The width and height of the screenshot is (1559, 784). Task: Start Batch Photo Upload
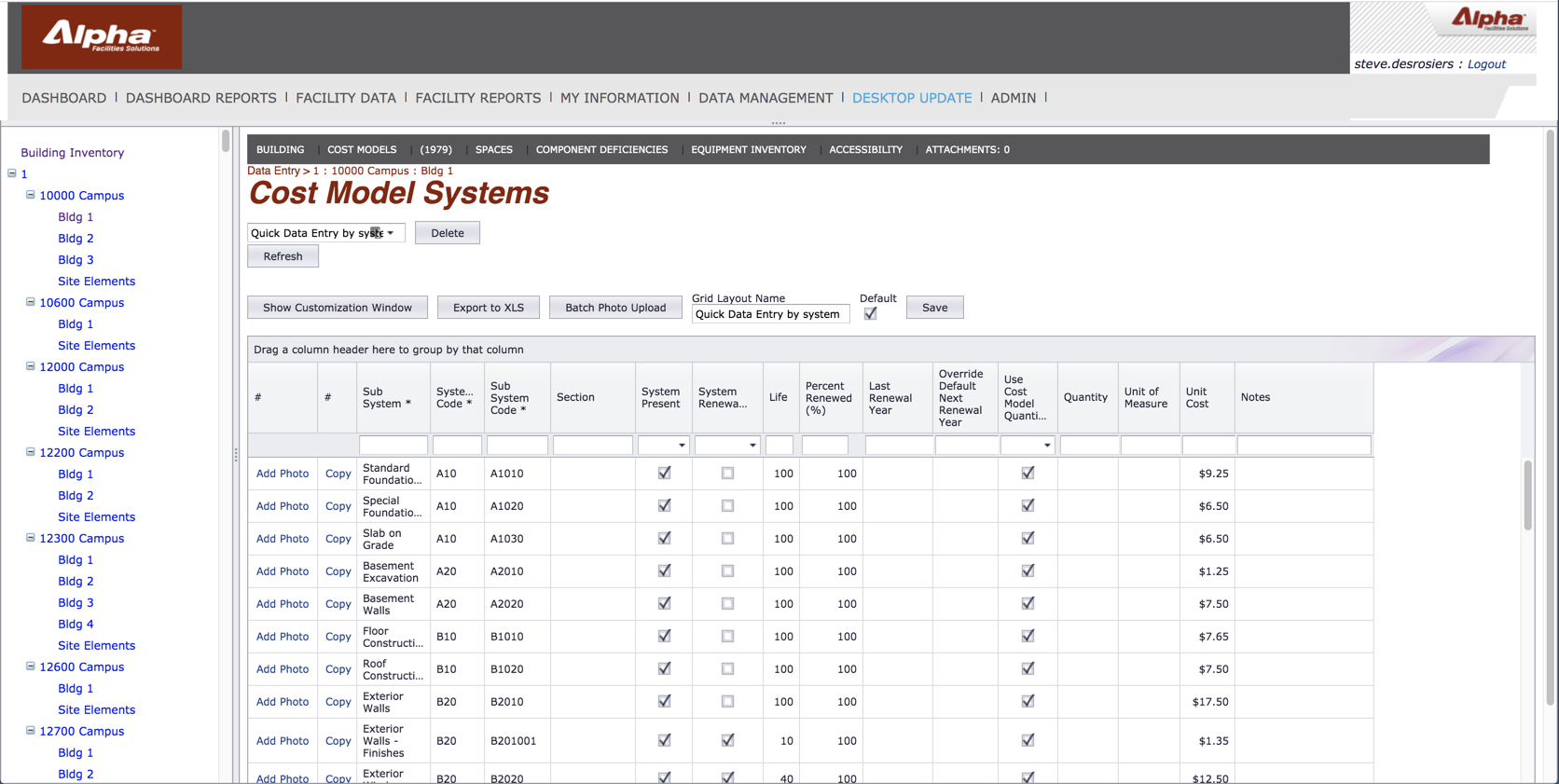(615, 308)
